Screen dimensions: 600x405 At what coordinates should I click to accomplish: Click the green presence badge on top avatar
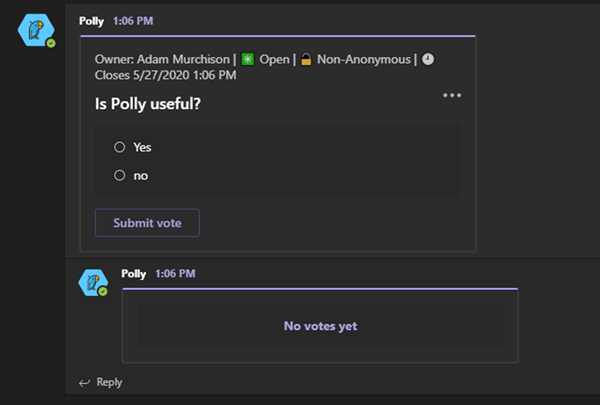pos(51,43)
